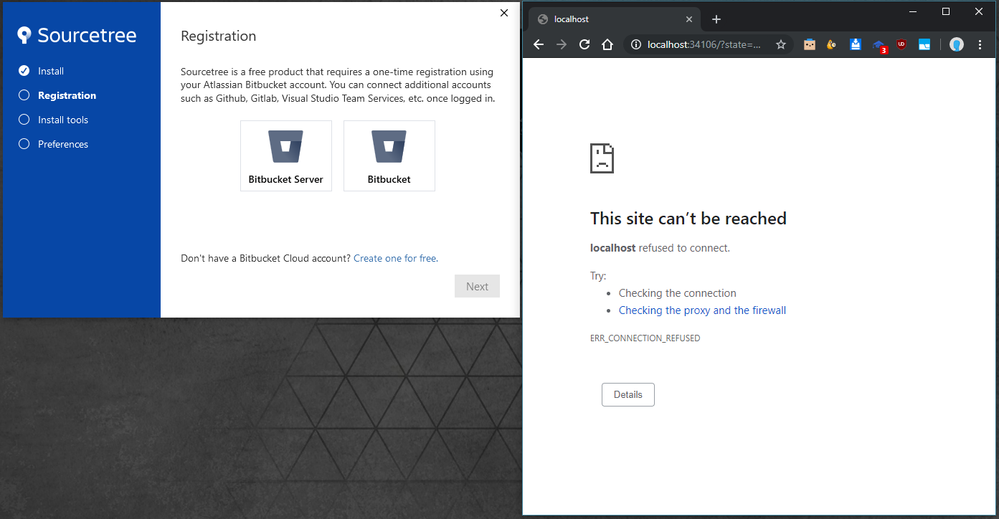Bookmark this page with the star

tap(780, 45)
